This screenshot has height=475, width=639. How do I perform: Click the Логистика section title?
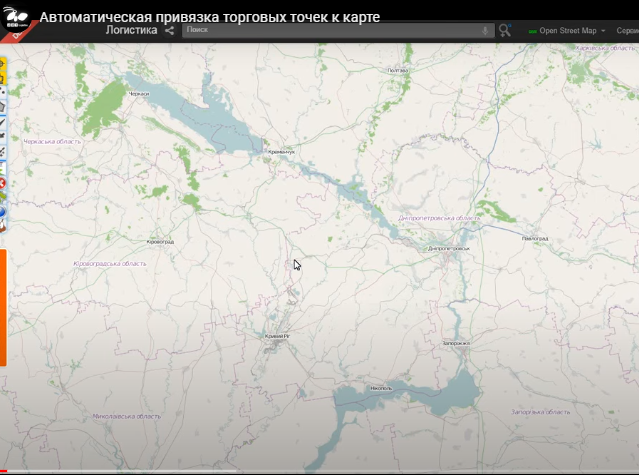click(131, 30)
